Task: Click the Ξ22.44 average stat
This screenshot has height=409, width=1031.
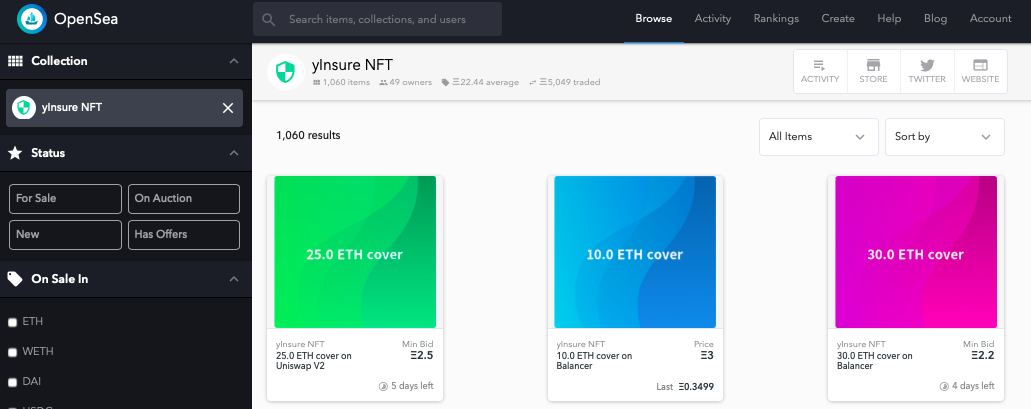Action: pyautogui.click(x=480, y=82)
